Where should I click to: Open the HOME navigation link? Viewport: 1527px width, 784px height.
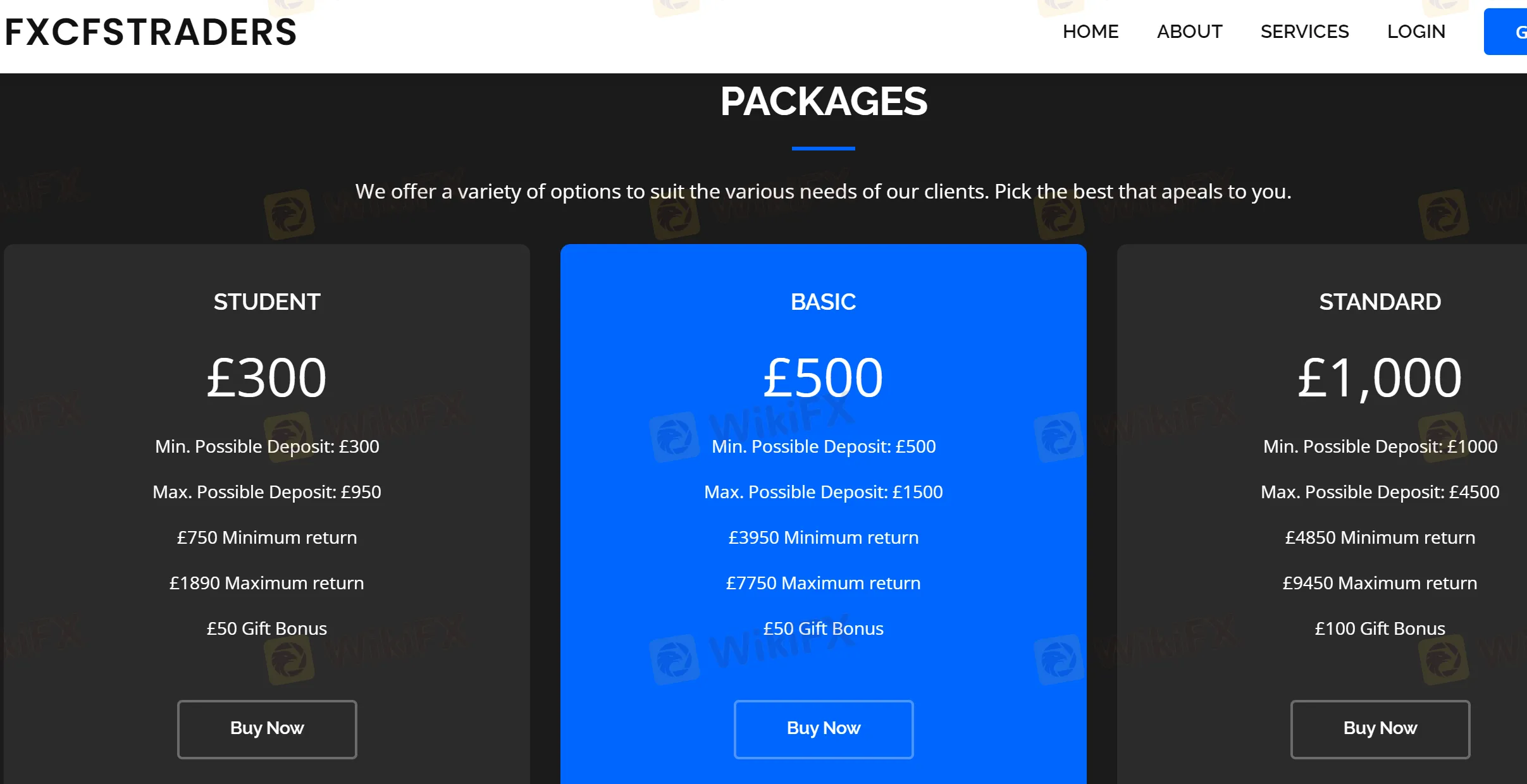coord(1091,32)
